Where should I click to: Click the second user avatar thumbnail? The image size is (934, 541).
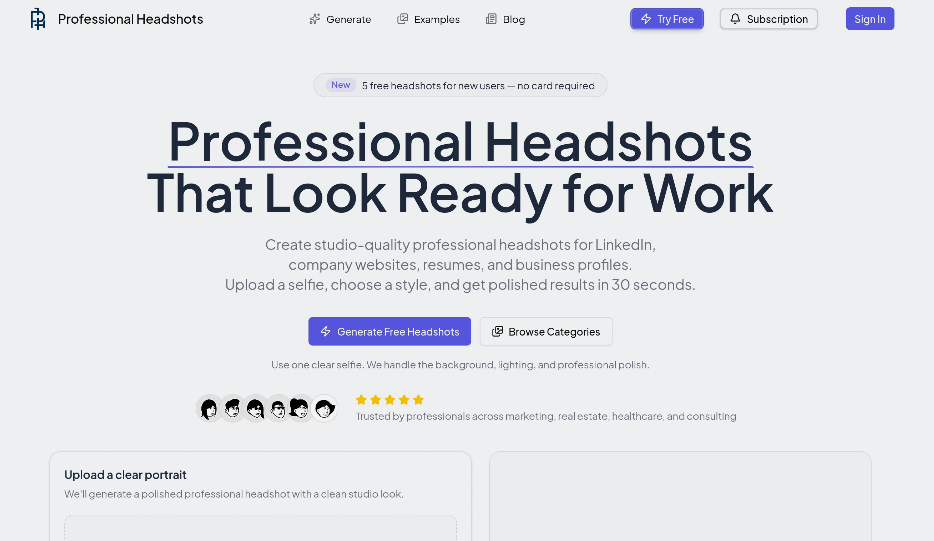[x=232, y=409]
